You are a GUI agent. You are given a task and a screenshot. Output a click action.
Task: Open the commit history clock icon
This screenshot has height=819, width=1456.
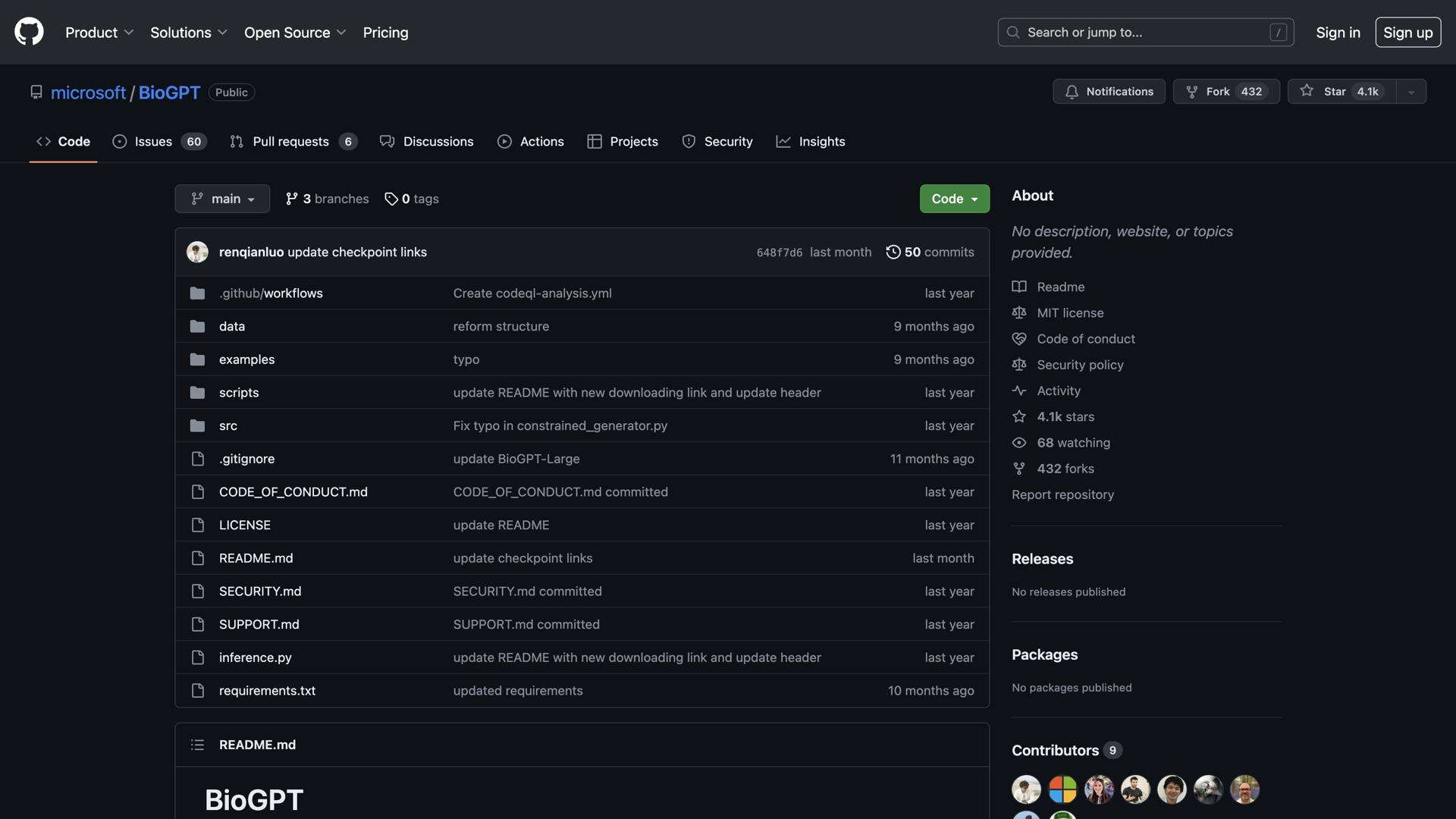point(893,252)
